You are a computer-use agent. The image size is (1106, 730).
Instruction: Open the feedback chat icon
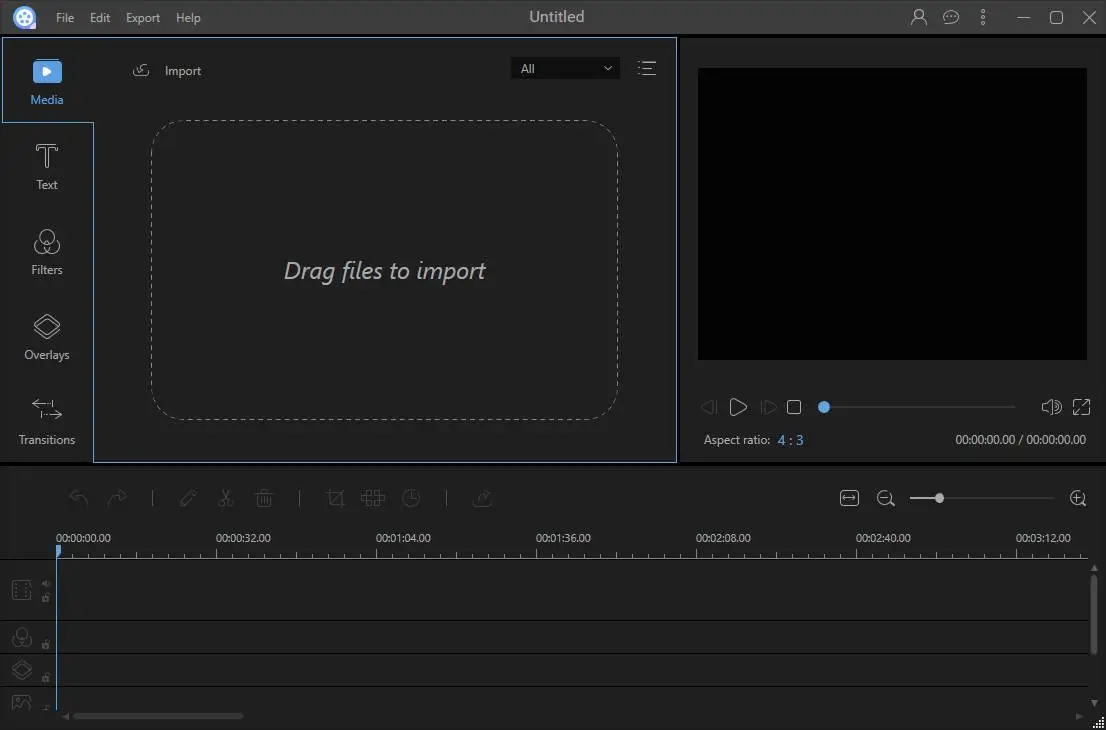951,18
